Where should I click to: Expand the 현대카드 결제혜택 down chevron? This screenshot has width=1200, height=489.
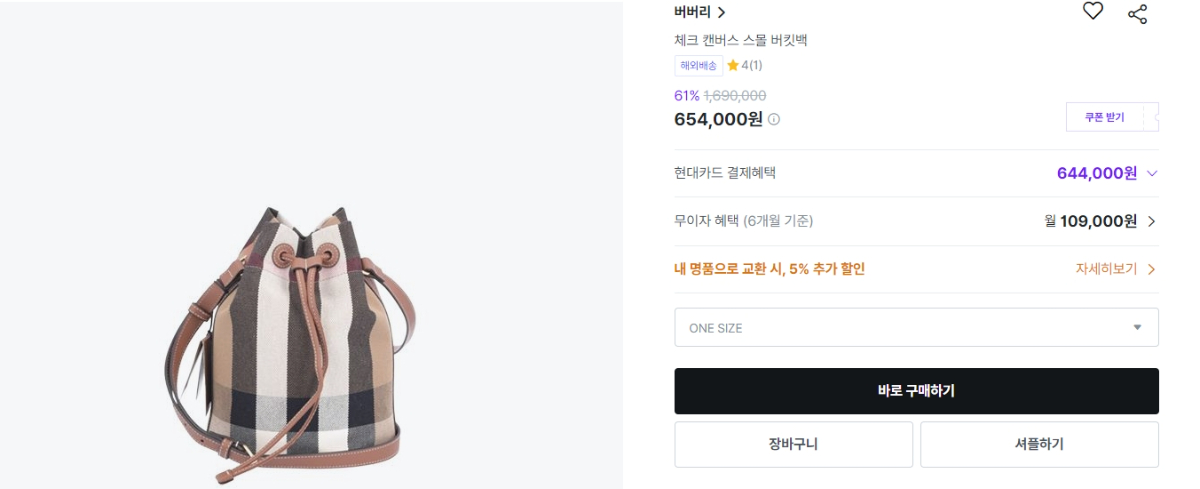[1152, 173]
